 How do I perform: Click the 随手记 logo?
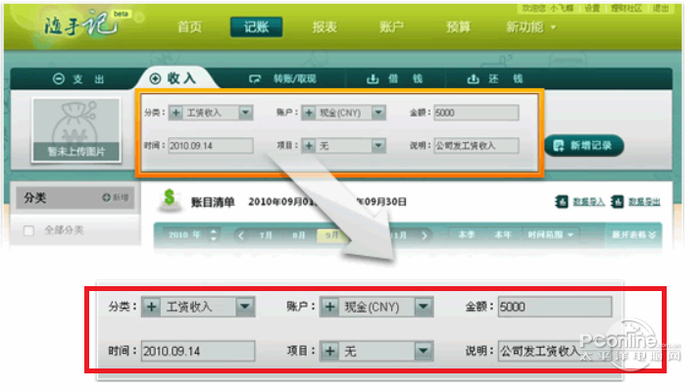[x=82, y=25]
